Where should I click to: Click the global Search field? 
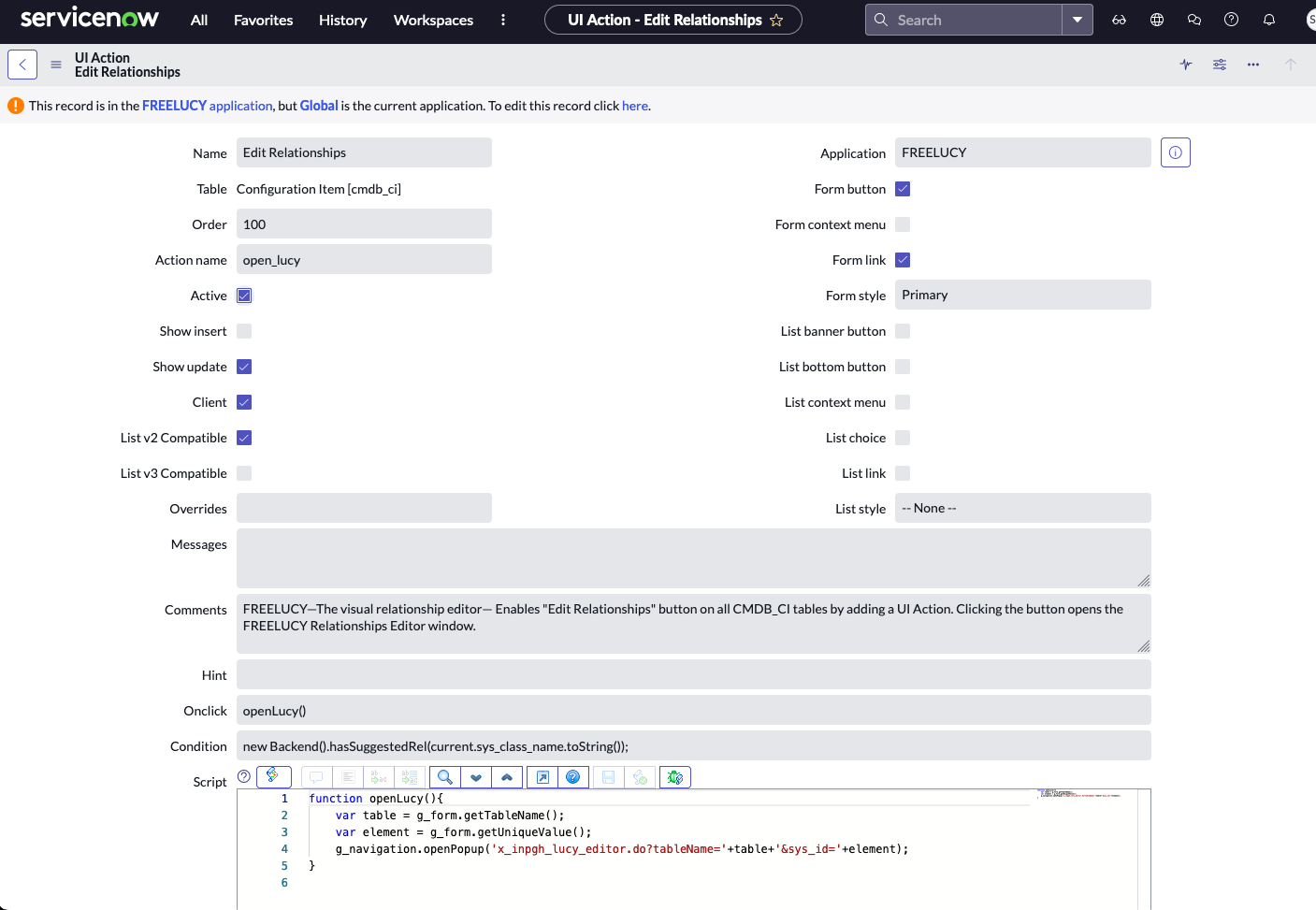click(x=964, y=20)
